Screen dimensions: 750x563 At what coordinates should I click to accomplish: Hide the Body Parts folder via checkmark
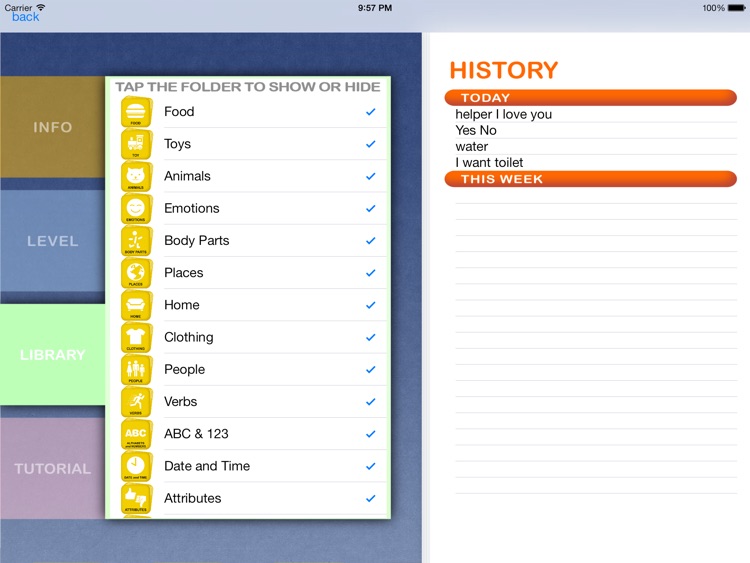(371, 241)
